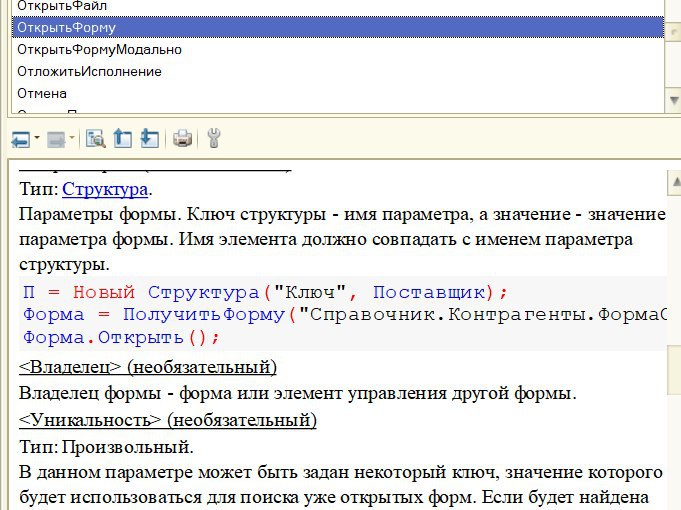Open settings with the wrench icon
The width and height of the screenshot is (681, 510).
[x=214, y=139]
